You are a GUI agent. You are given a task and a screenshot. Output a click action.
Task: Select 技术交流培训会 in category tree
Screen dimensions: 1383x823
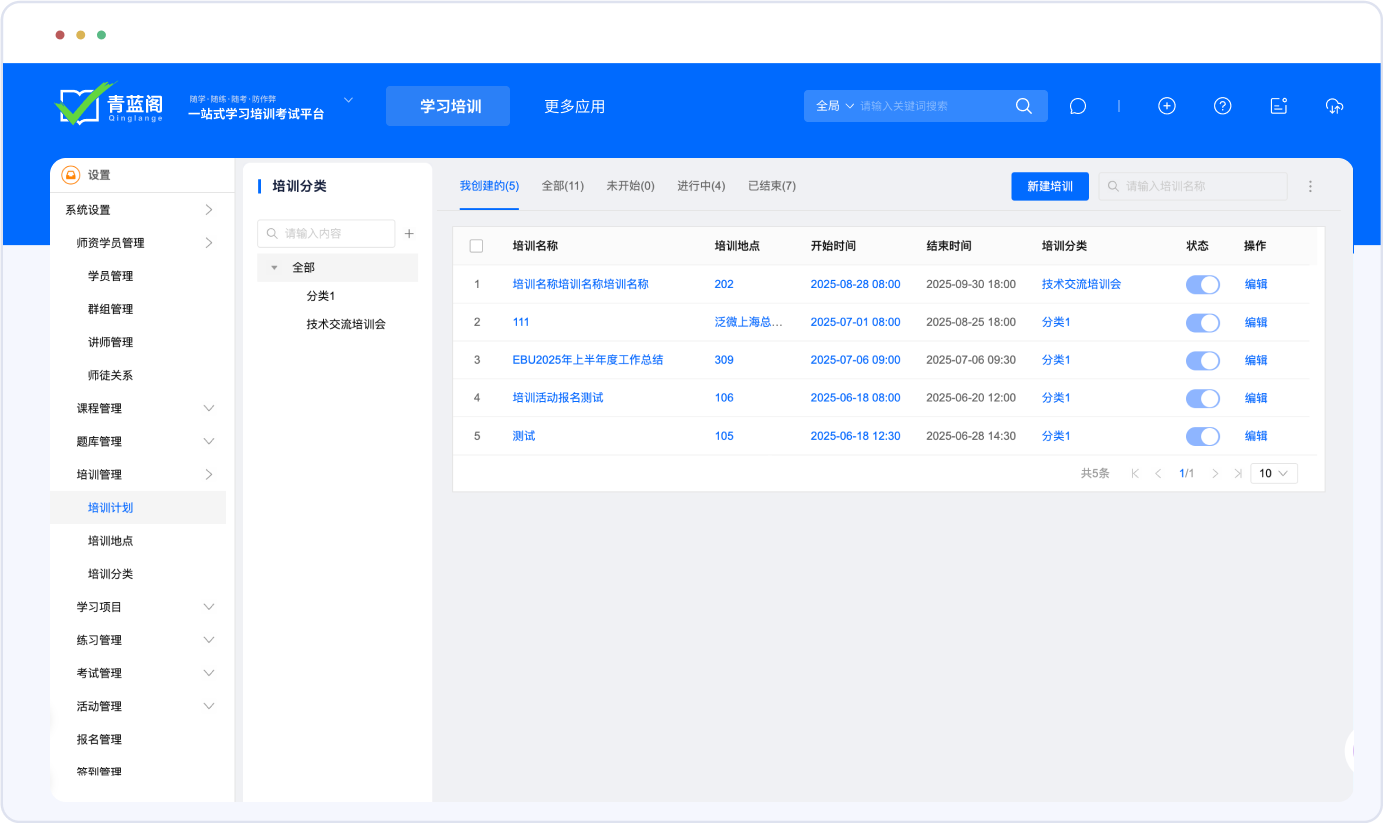pos(346,324)
